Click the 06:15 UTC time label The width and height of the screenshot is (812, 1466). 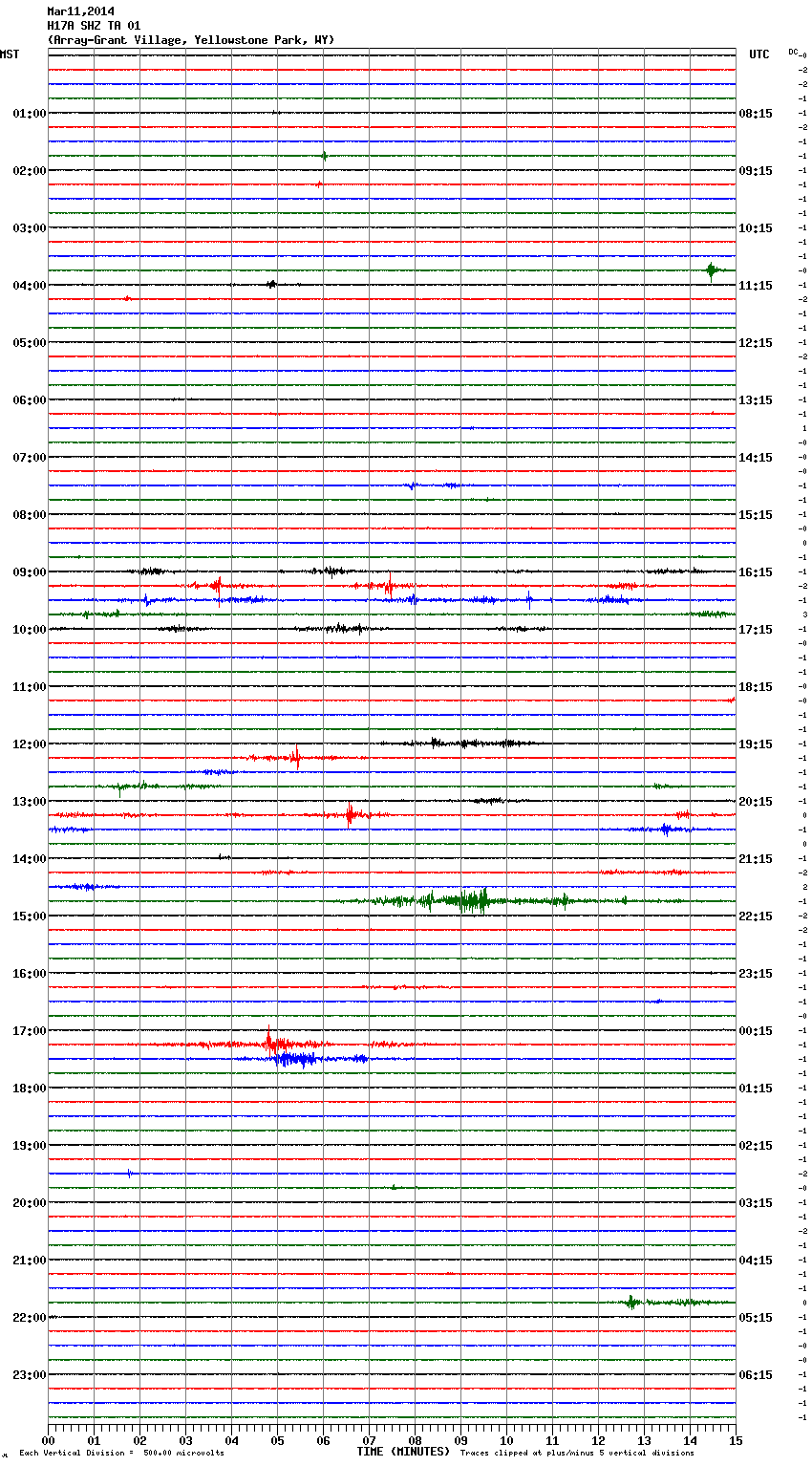point(756,1375)
